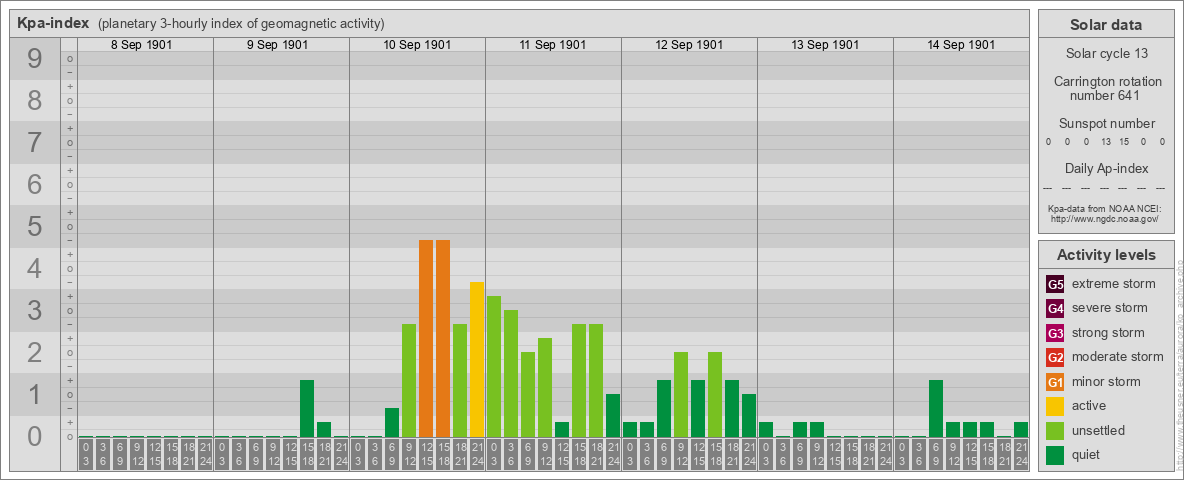Viewport: 1184px width, 480px height.
Task: Click the 'Kpa-index' chart title
Action: point(53,23)
